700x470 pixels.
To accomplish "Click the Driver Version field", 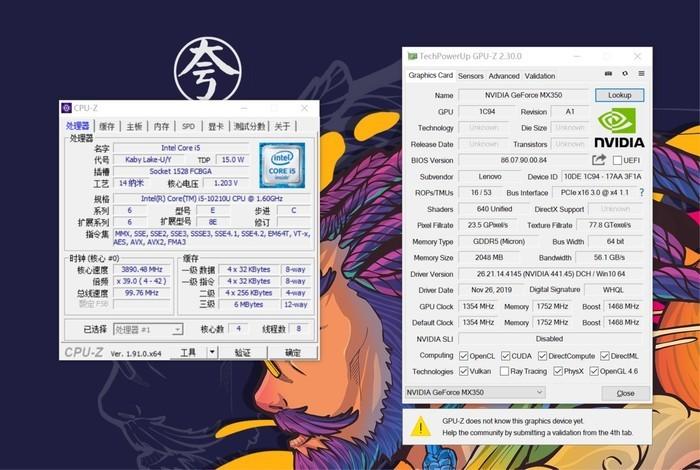I will click(550, 274).
